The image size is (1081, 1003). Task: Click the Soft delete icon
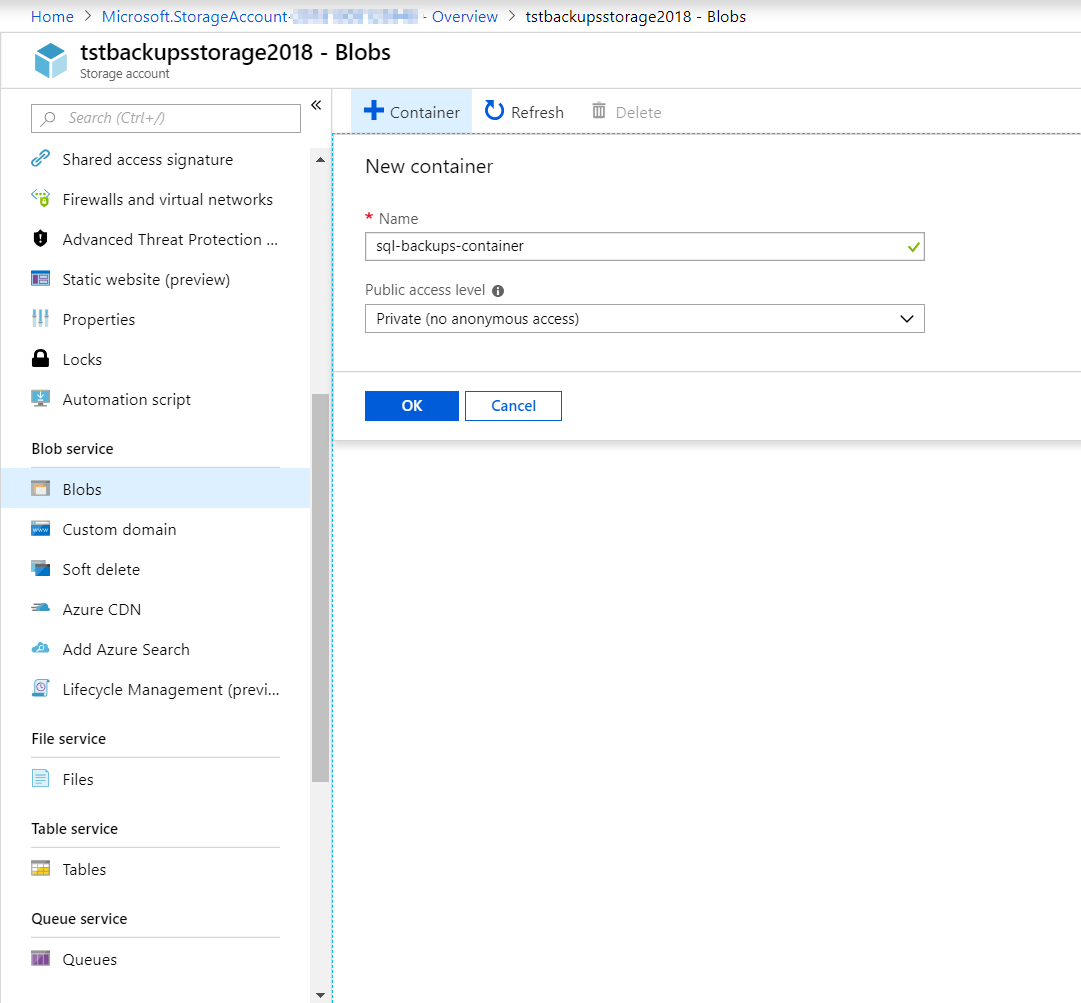tap(41, 569)
